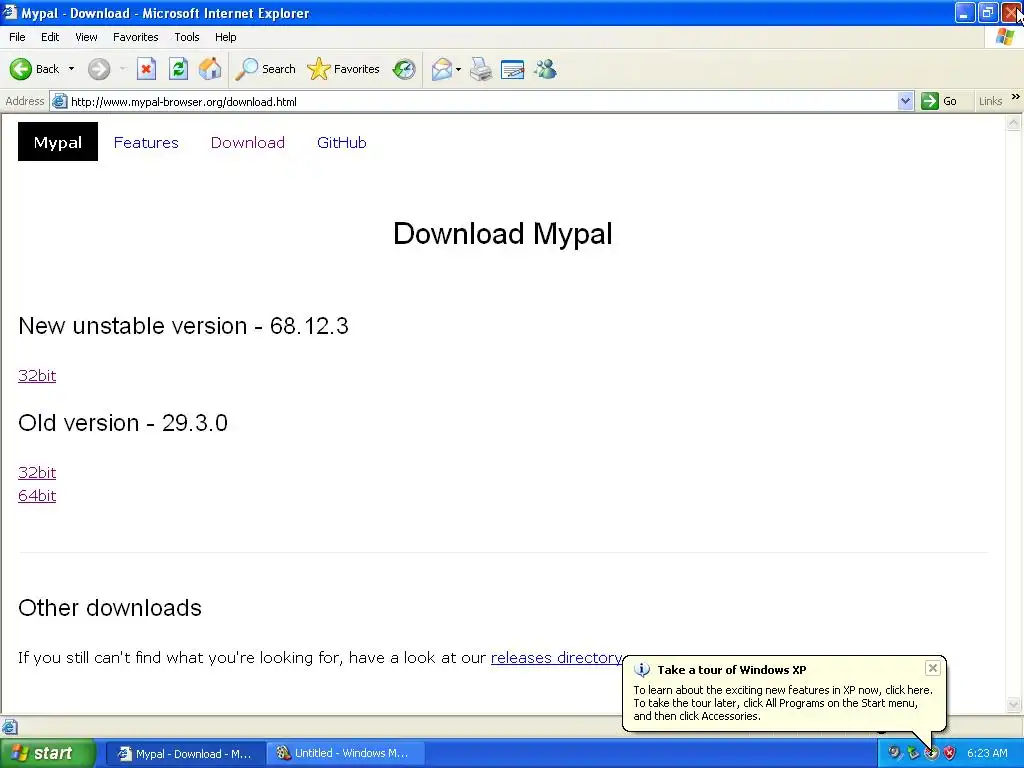The image size is (1024, 768).
Task: Expand the Links toolbar chevron
Action: coord(1016,97)
